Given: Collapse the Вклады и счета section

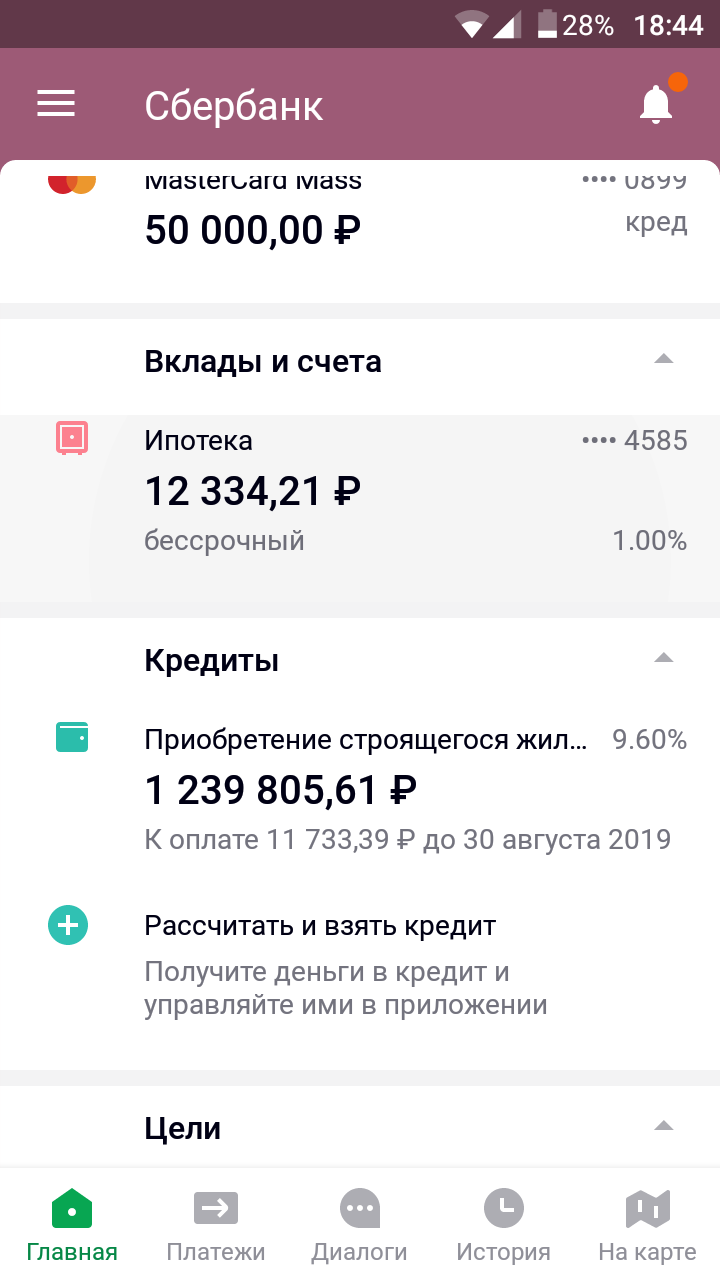Looking at the screenshot, I should click(663, 359).
